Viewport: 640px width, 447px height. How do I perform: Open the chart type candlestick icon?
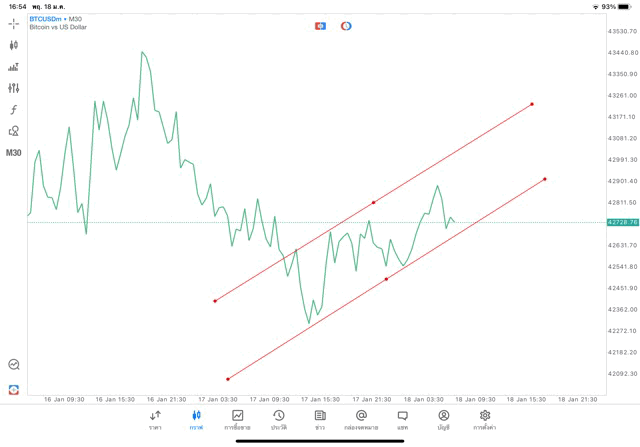click(14, 45)
